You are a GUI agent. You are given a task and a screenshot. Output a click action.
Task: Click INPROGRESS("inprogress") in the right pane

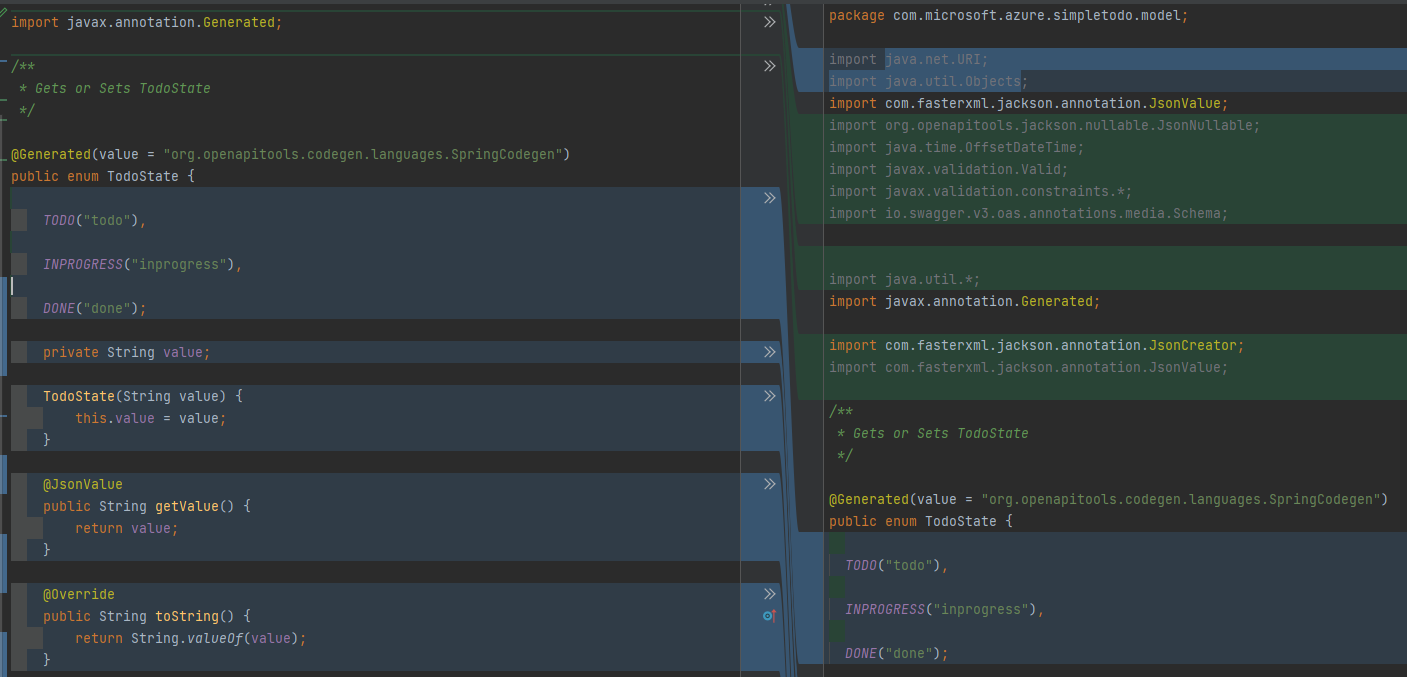(945, 609)
